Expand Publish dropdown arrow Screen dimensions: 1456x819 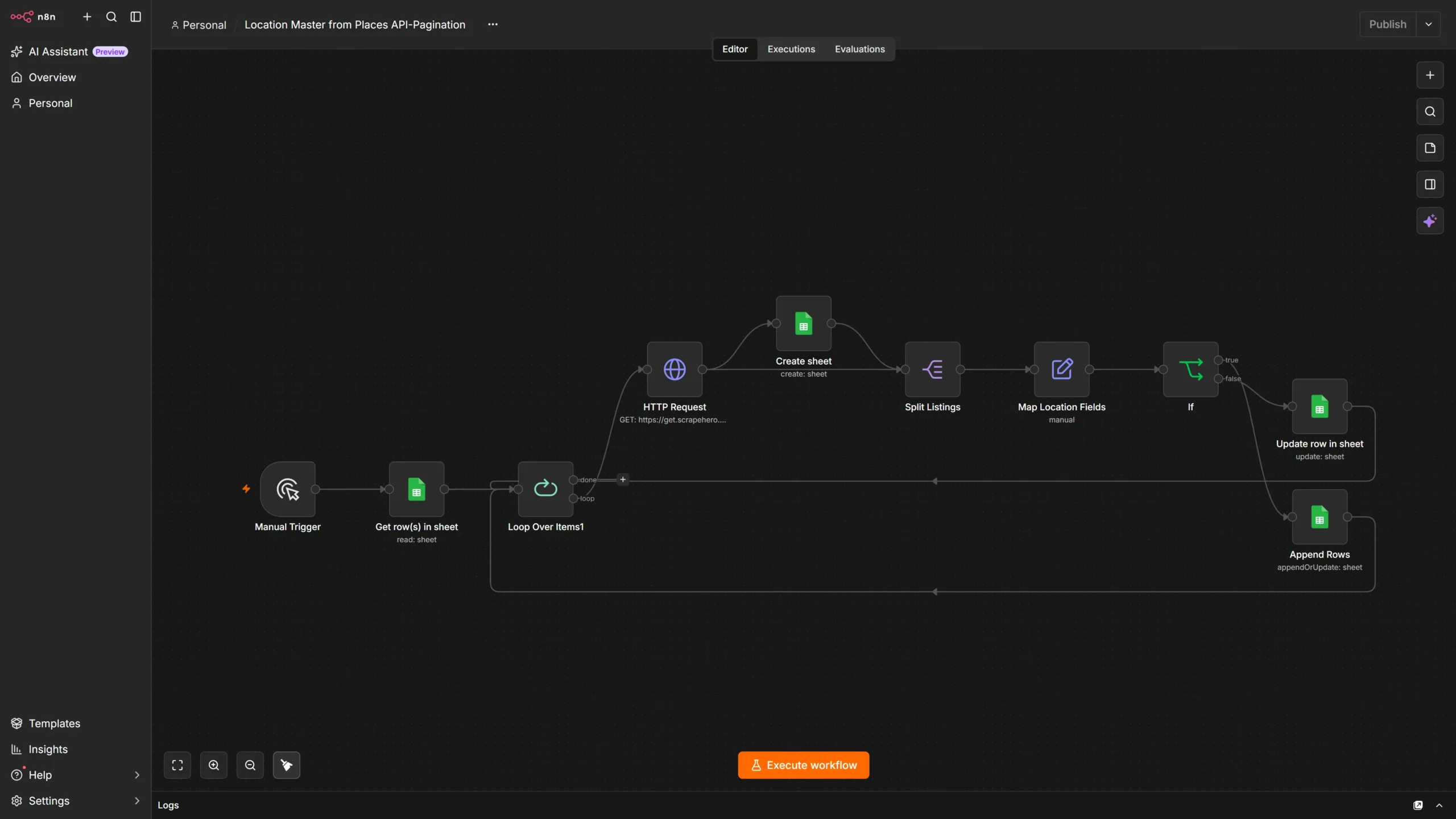coord(1428,24)
